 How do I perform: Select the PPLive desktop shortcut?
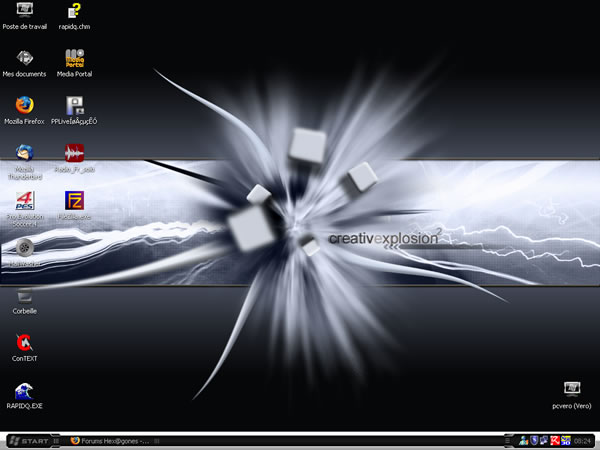(74, 105)
